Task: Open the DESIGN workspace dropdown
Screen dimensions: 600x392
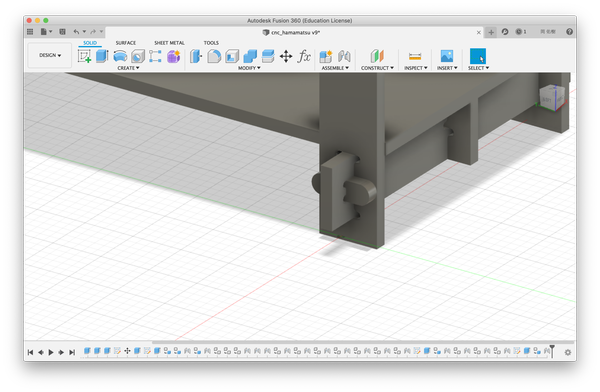Action: [50, 56]
